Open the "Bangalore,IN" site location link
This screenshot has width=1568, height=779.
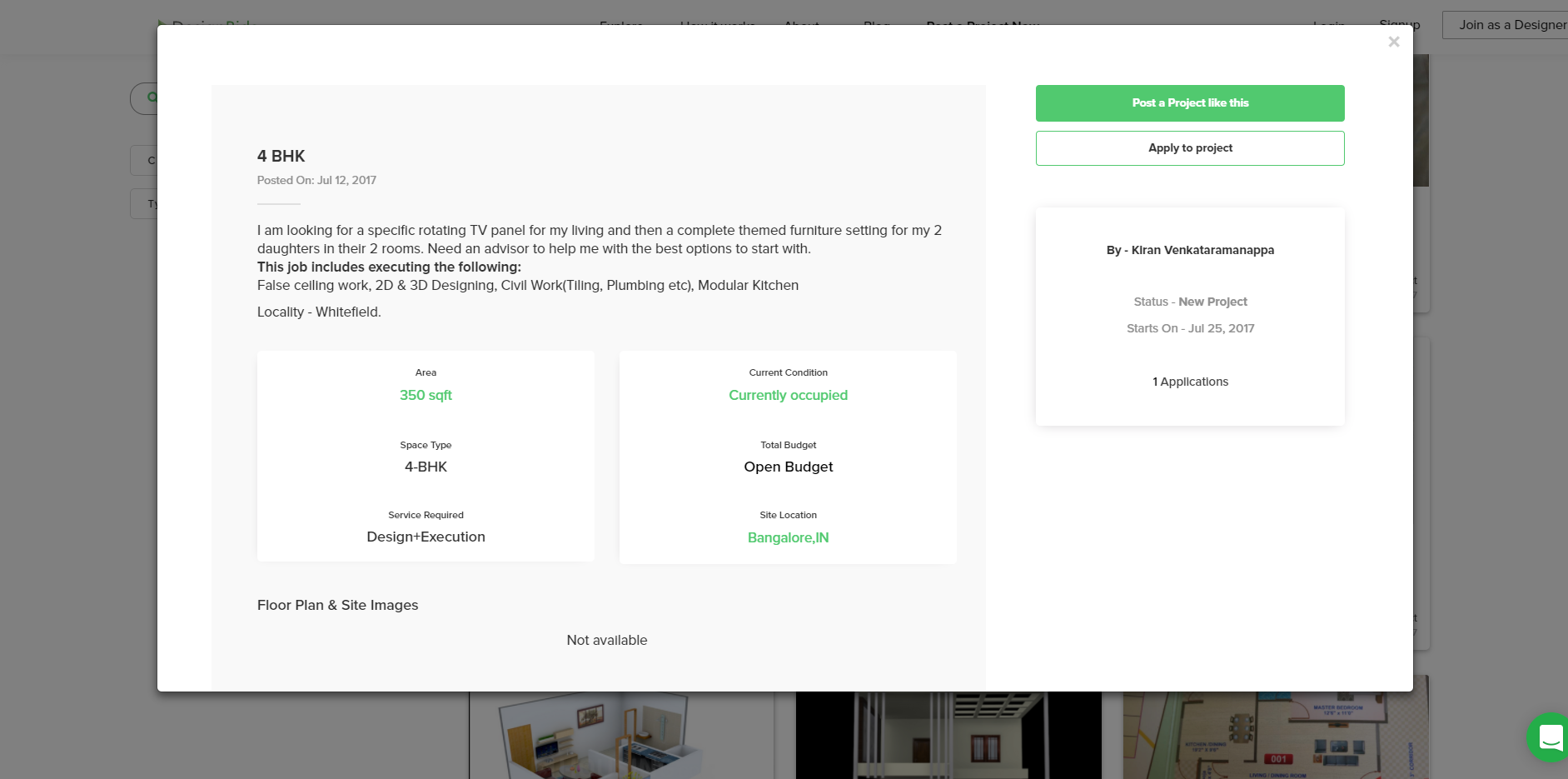click(788, 537)
